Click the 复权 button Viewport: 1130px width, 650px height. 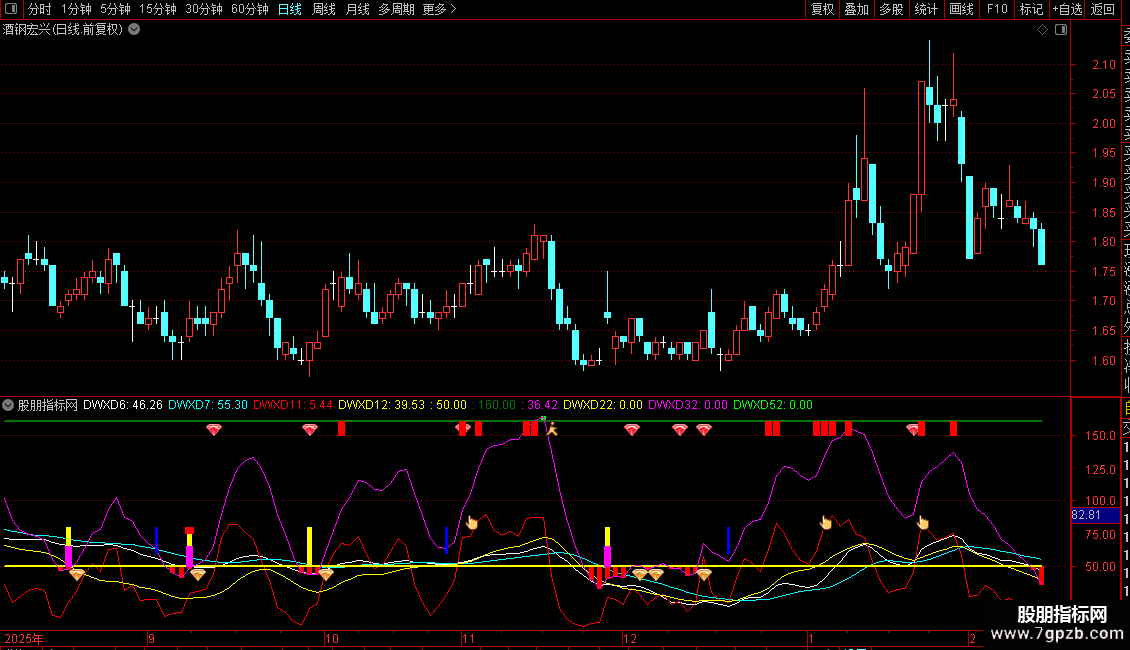click(x=822, y=10)
